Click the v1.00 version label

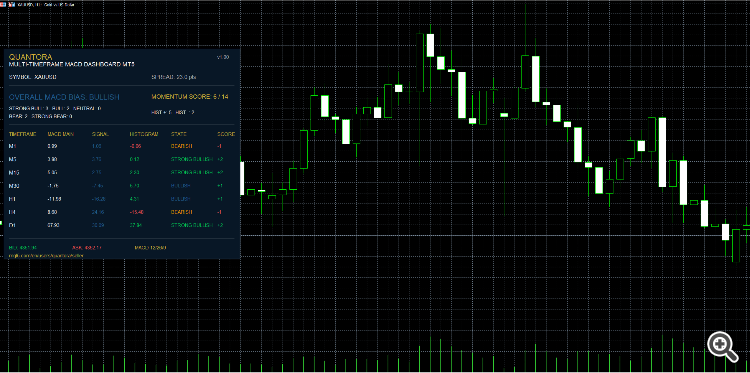(223, 57)
